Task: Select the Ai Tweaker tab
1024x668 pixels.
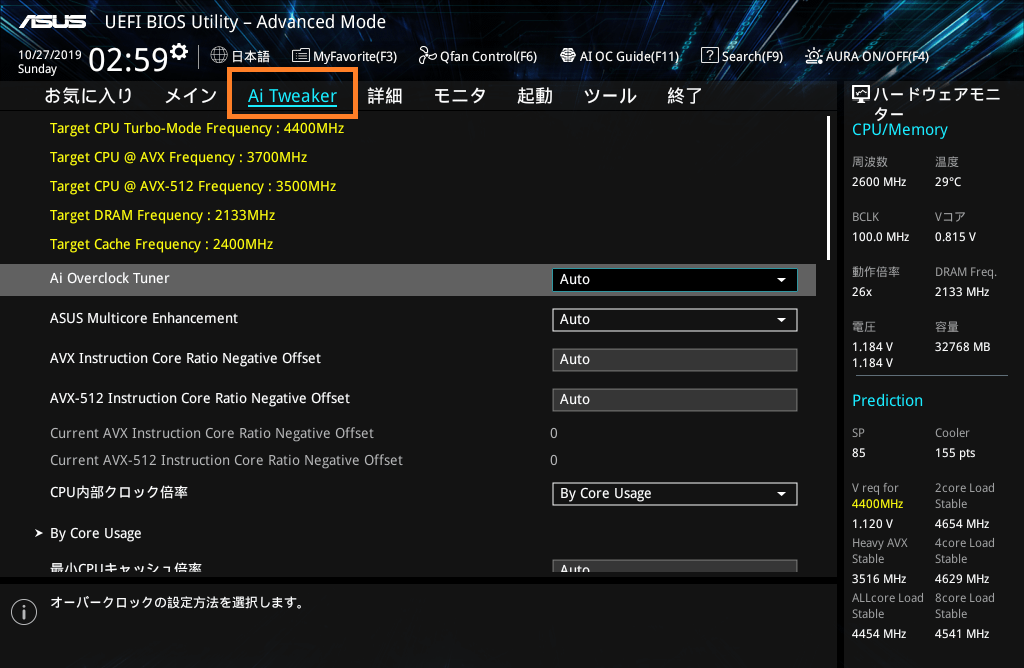Action: [292, 96]
